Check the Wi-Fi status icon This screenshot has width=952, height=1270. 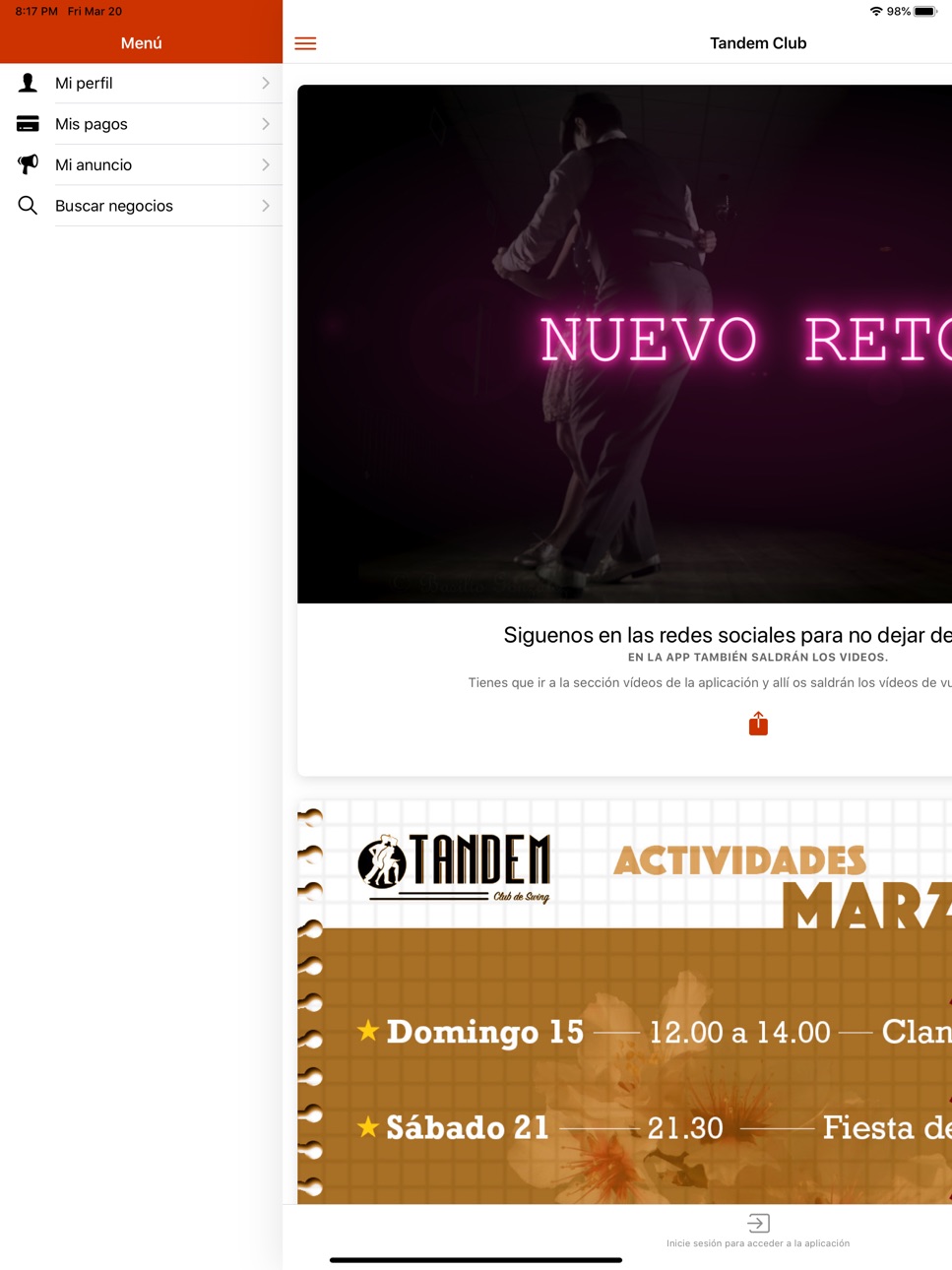pyautogui.click(x=875, y=12)
